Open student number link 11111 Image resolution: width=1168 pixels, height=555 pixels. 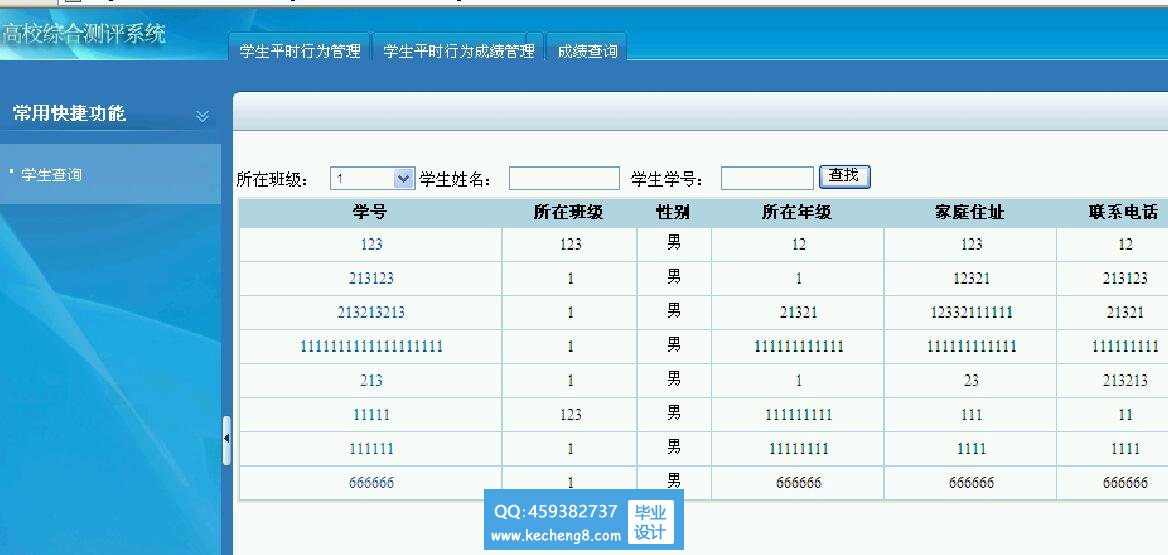click(x=371, y=415)
